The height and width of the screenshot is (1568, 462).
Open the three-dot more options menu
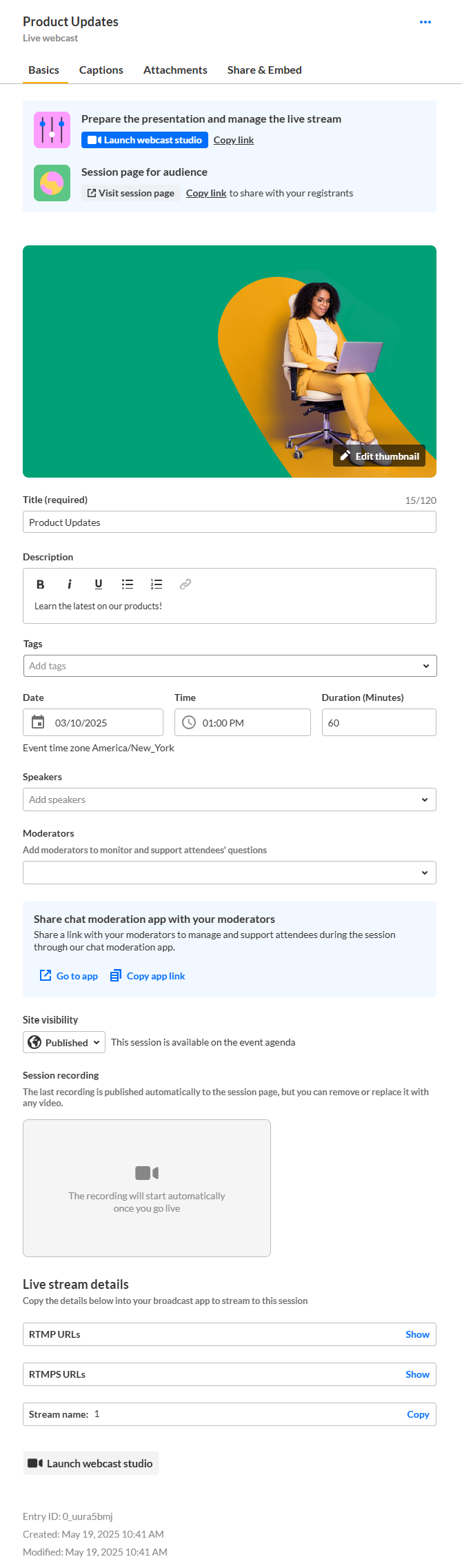(425, 22)
